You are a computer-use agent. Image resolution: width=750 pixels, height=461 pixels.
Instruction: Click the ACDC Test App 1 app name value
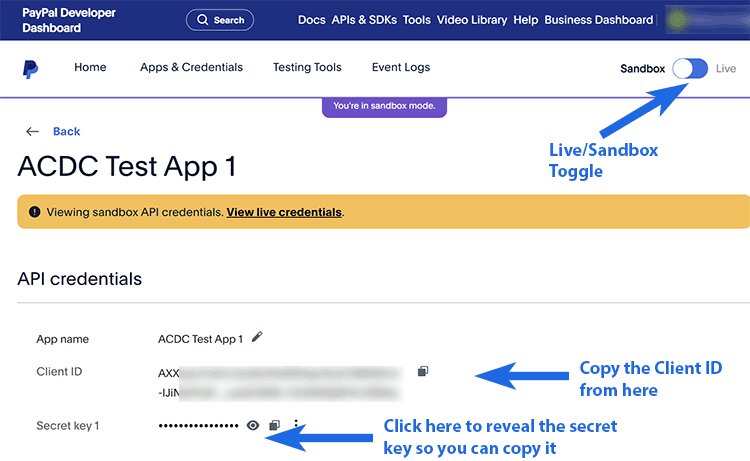(200, 339)
